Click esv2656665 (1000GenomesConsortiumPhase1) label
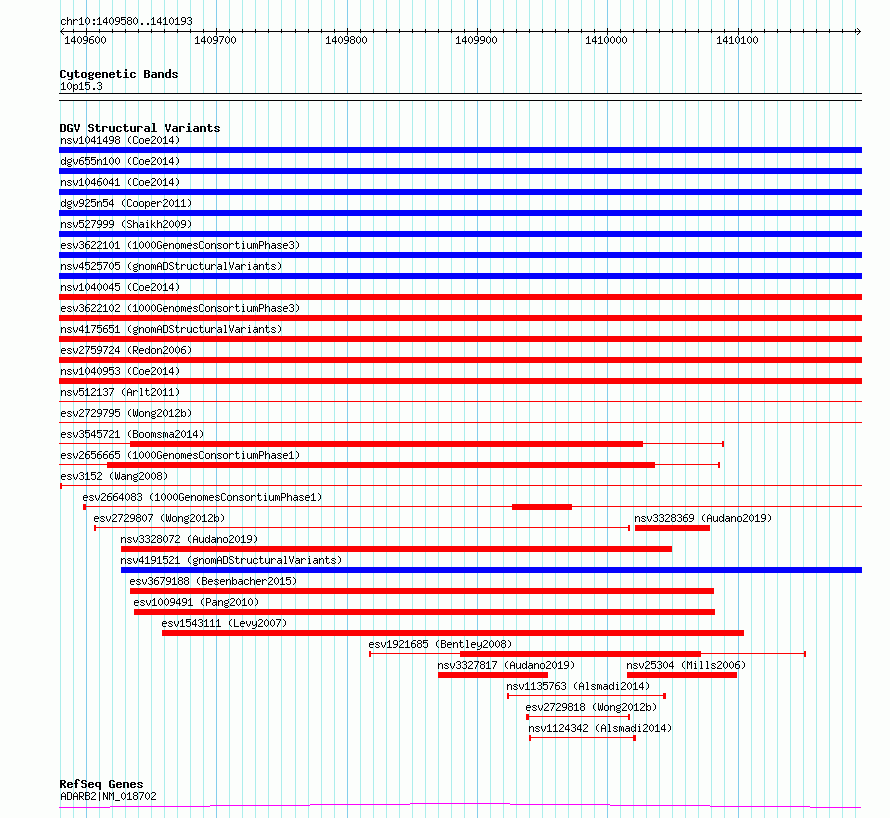Screen dimensions: 890x818 click(x=180, y=455)
